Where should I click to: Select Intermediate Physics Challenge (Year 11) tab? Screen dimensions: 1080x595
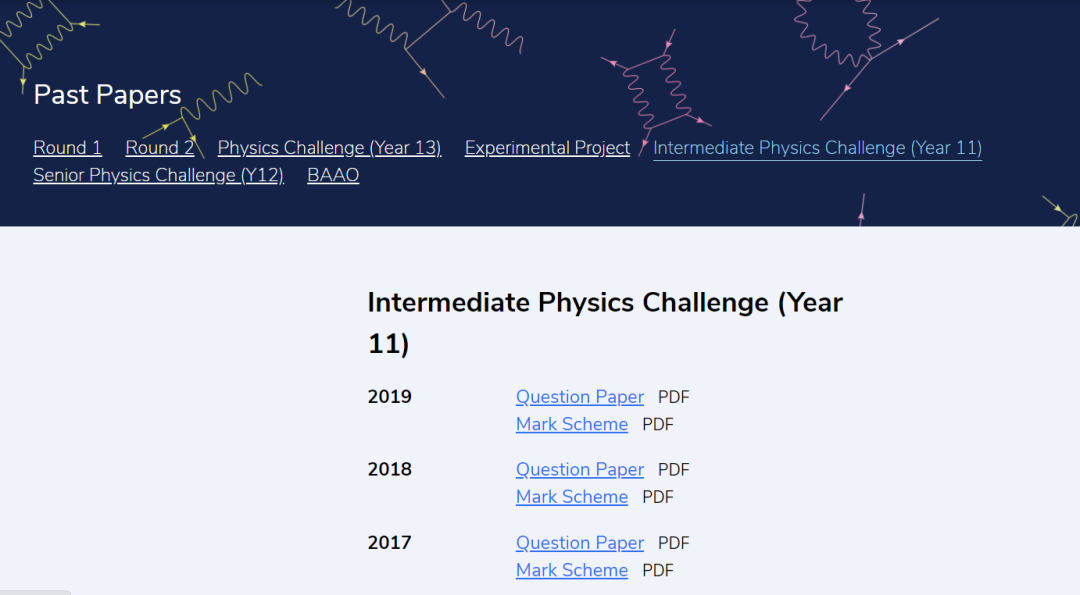[x=817, y=148]
